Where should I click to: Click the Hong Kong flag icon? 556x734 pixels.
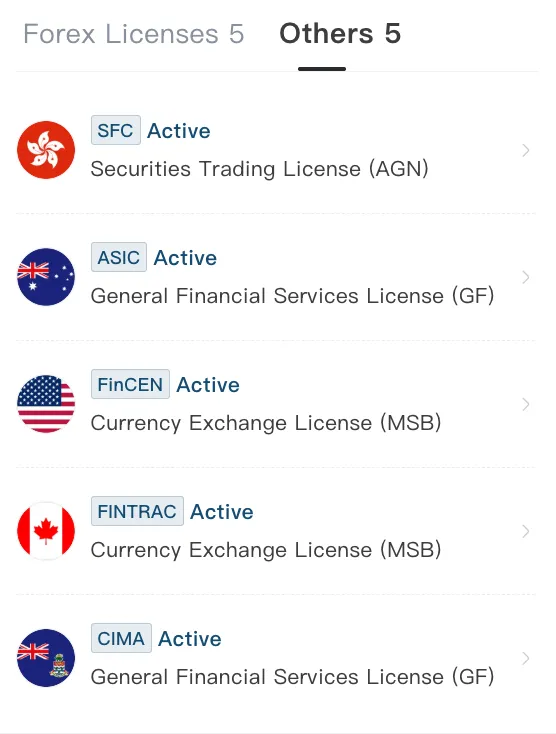click(46, 150)
